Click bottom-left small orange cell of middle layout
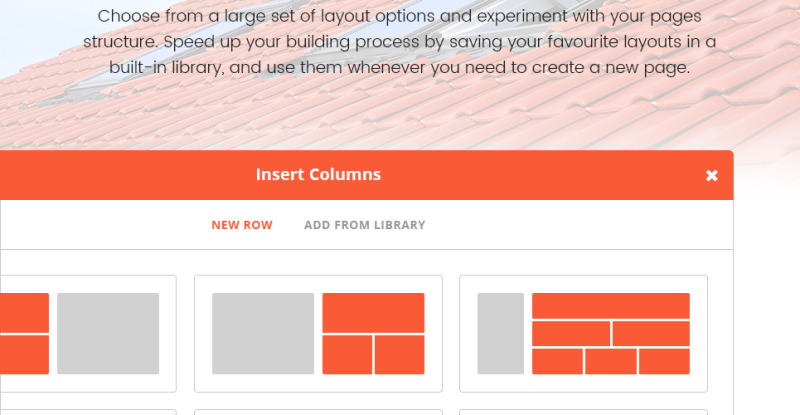This screenshot has height=415, width=800. pyautogui.click(x=347, y=355)
